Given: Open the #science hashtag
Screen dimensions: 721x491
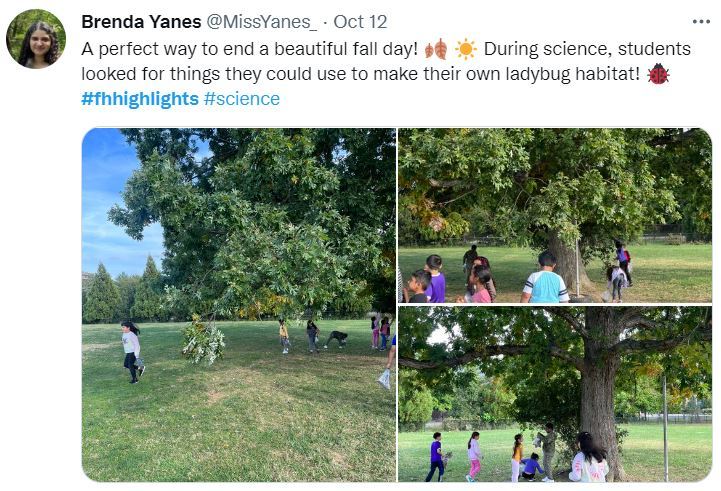Looking at the screenshot, I should [x=242, y=98].
